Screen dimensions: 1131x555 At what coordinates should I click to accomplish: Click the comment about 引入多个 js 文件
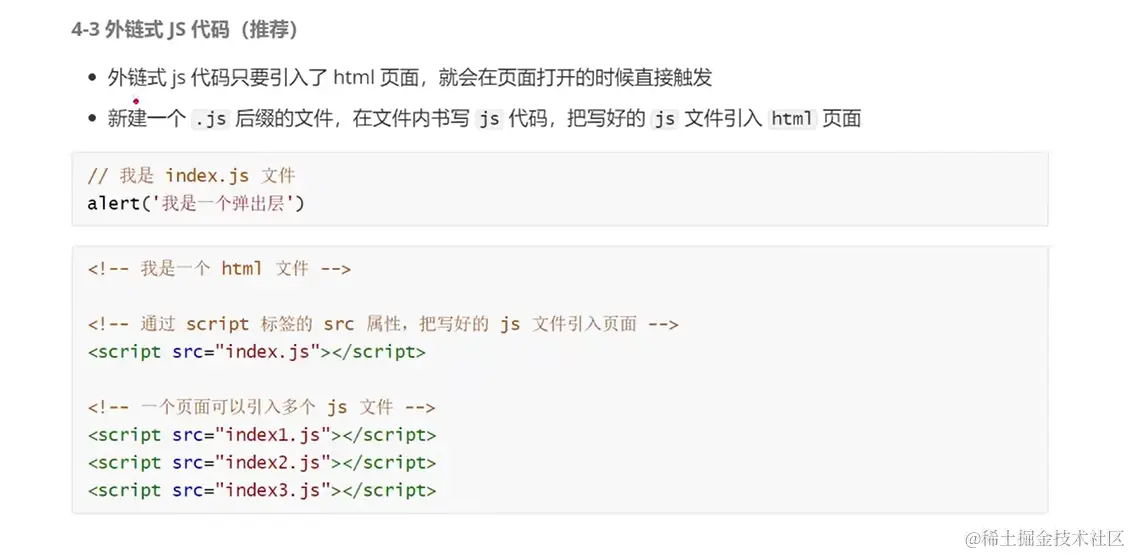point(261,407)
